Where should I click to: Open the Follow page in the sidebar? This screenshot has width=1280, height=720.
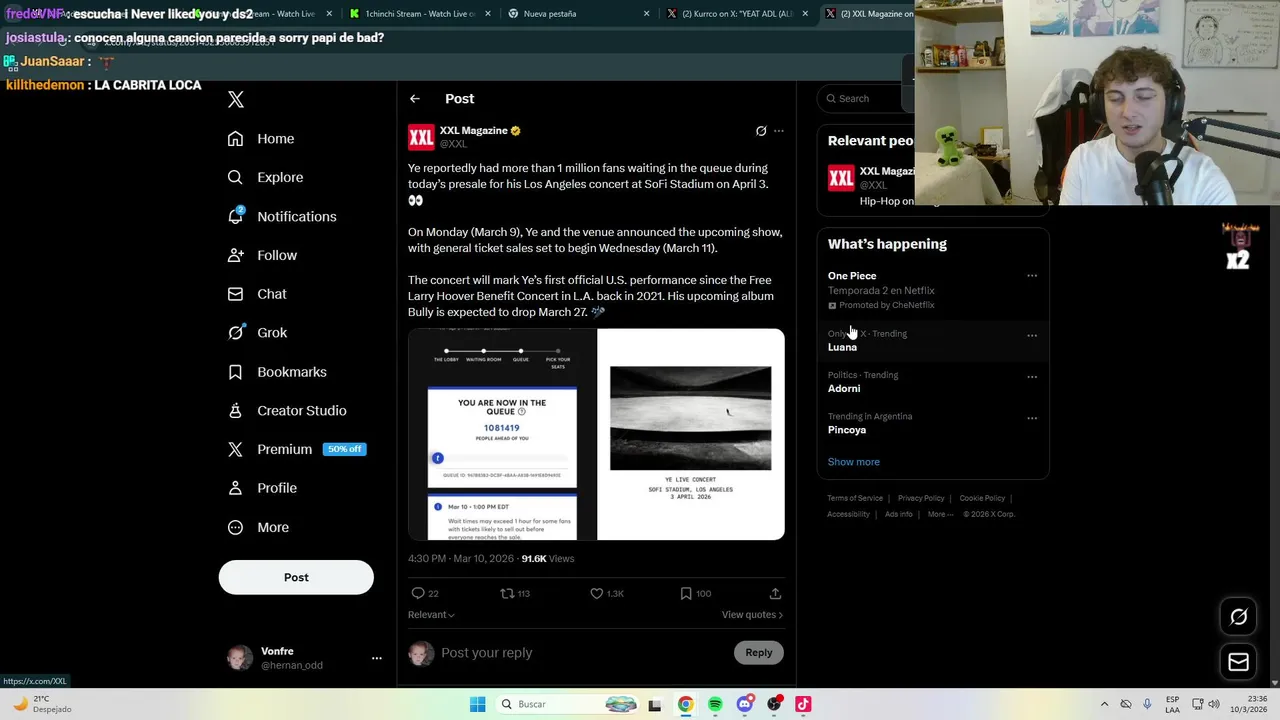[x=262, y=255]
